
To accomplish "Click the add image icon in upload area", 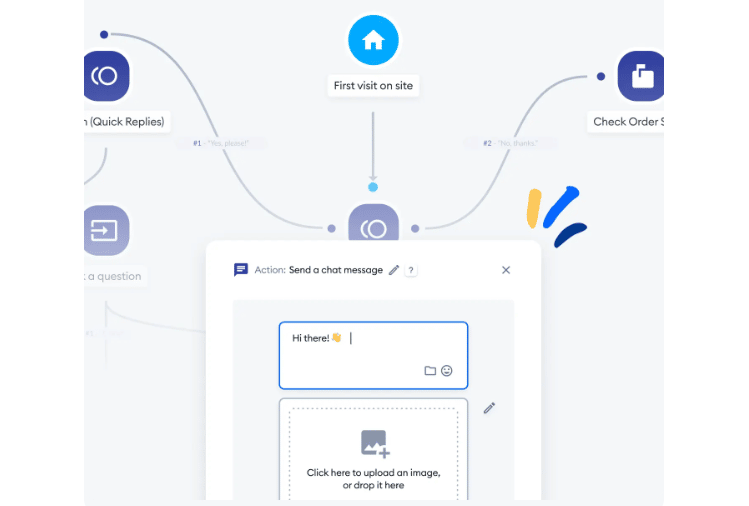I will tap(374, 443).
